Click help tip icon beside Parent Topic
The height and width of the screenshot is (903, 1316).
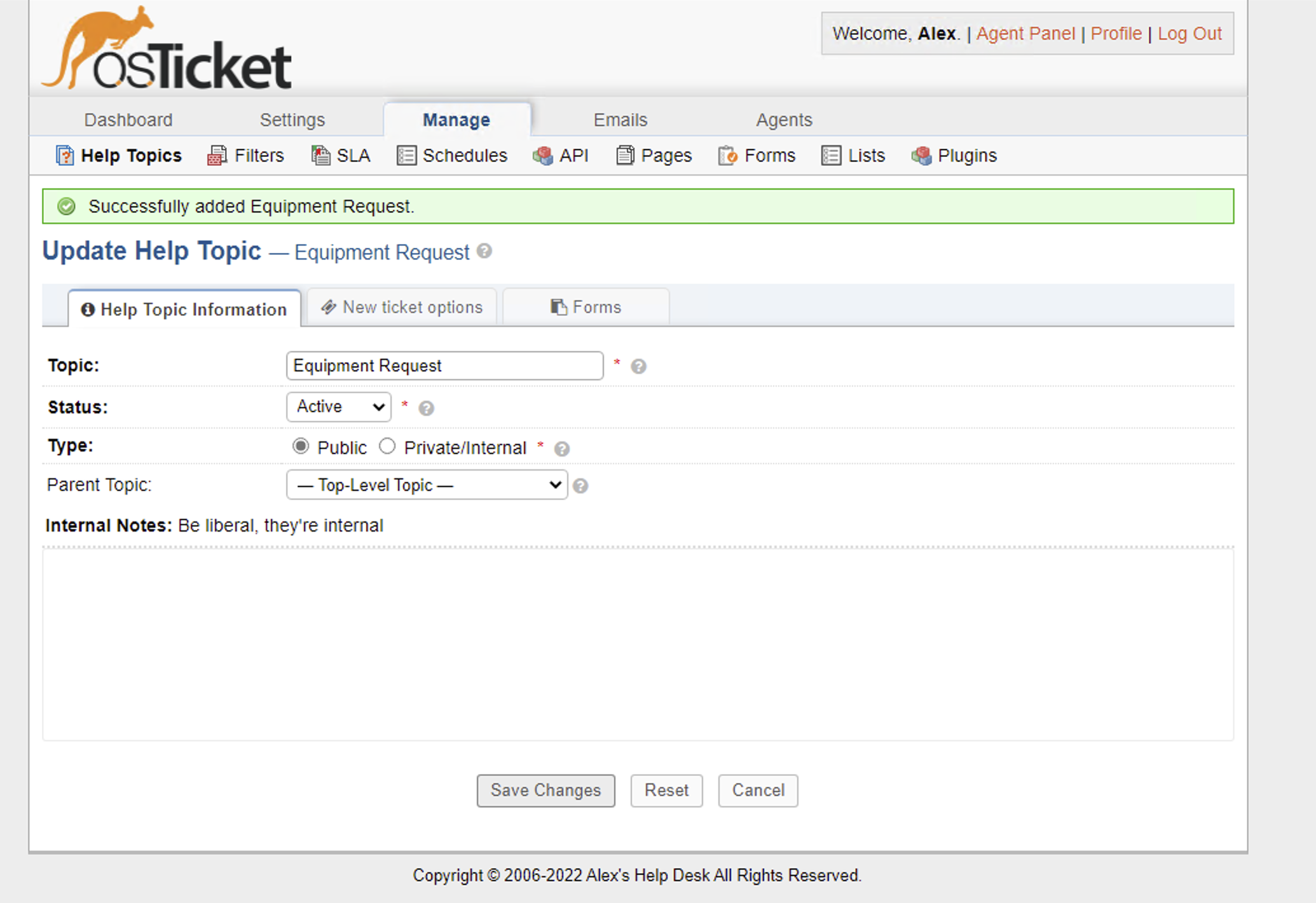tap(580, 486)
